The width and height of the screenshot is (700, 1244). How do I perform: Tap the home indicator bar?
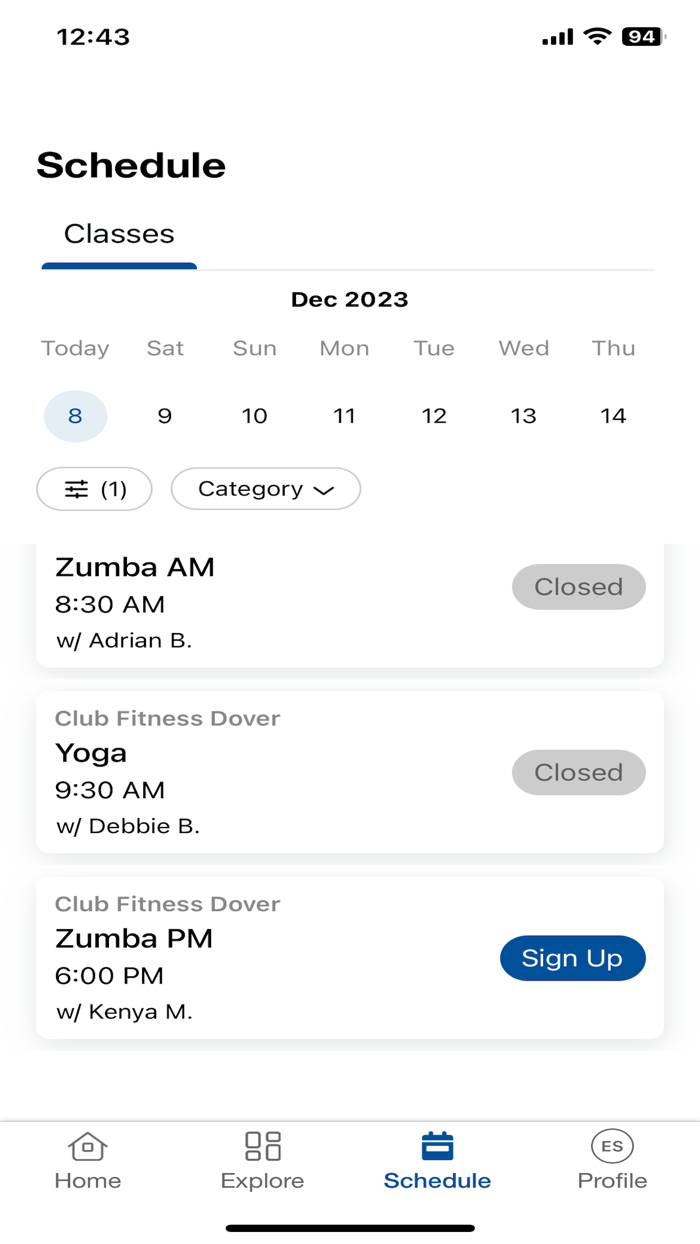(x=350, y=1225)
